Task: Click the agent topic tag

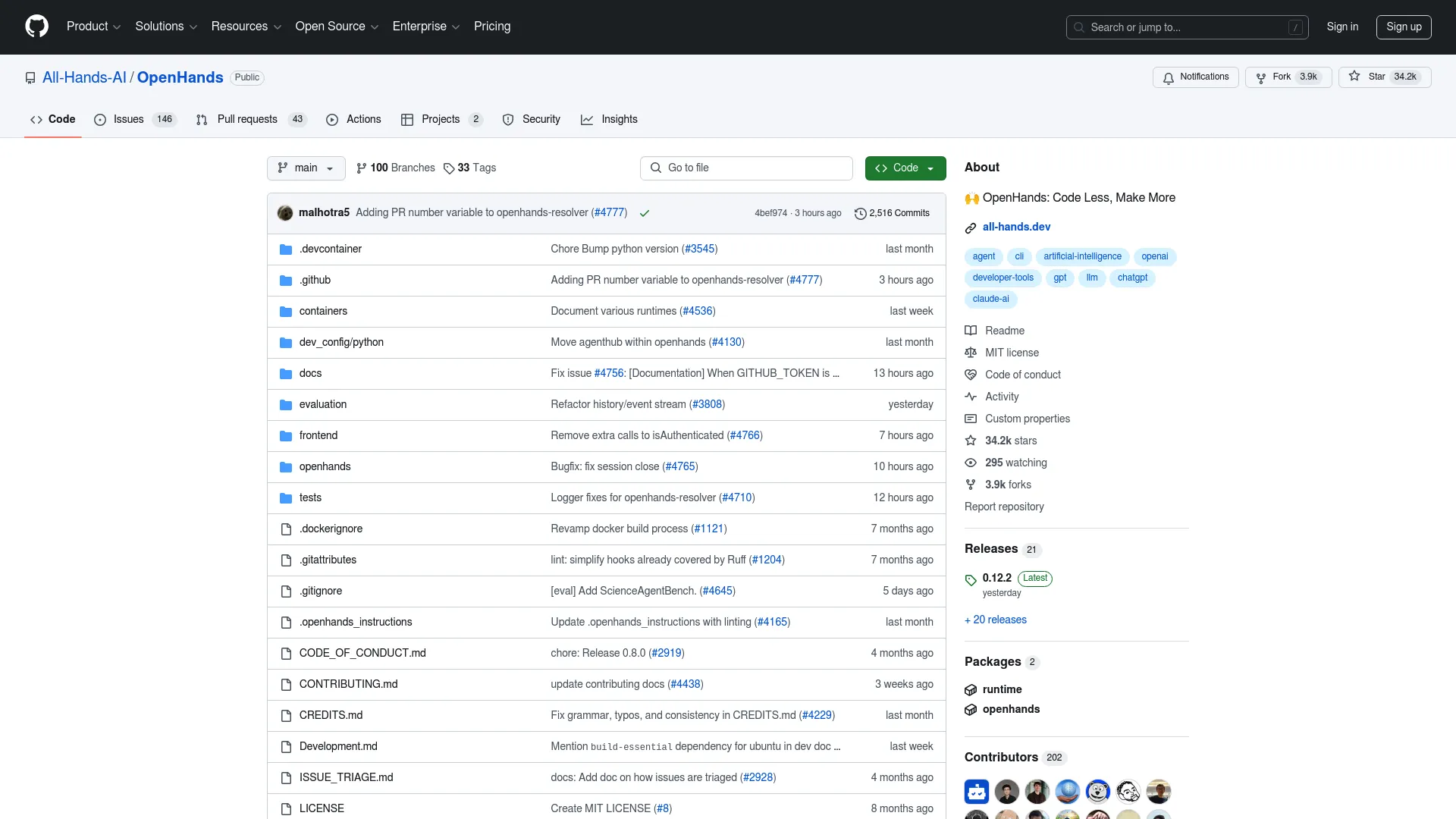Action: pos(983,256)
